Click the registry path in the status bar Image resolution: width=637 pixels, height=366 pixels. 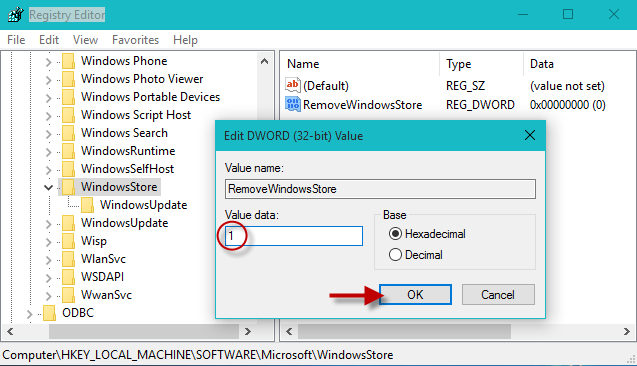(x=198, y=355)
